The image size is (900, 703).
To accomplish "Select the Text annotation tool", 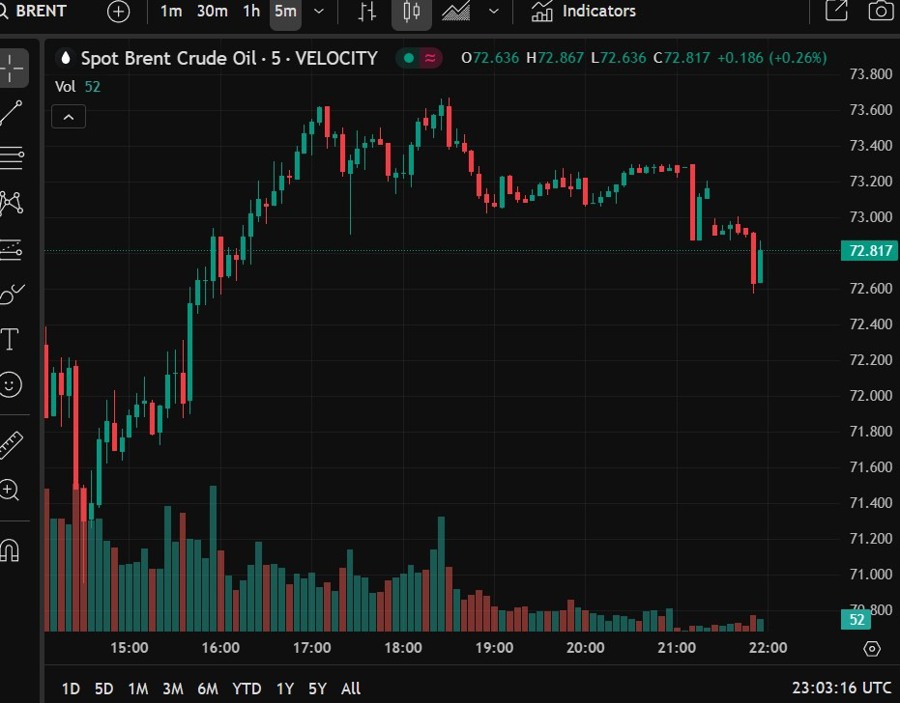I will coord(10,339).
